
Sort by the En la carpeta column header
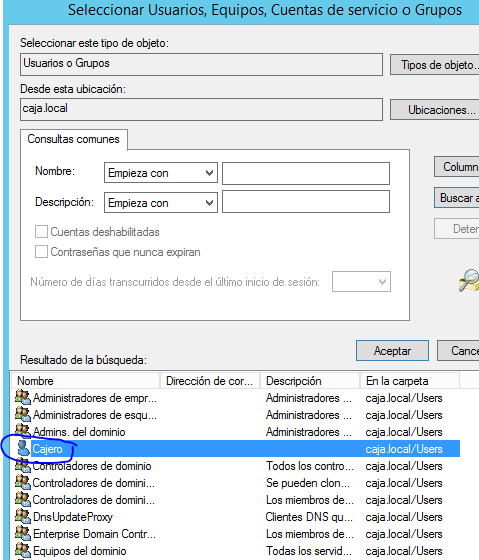(410, 381)
